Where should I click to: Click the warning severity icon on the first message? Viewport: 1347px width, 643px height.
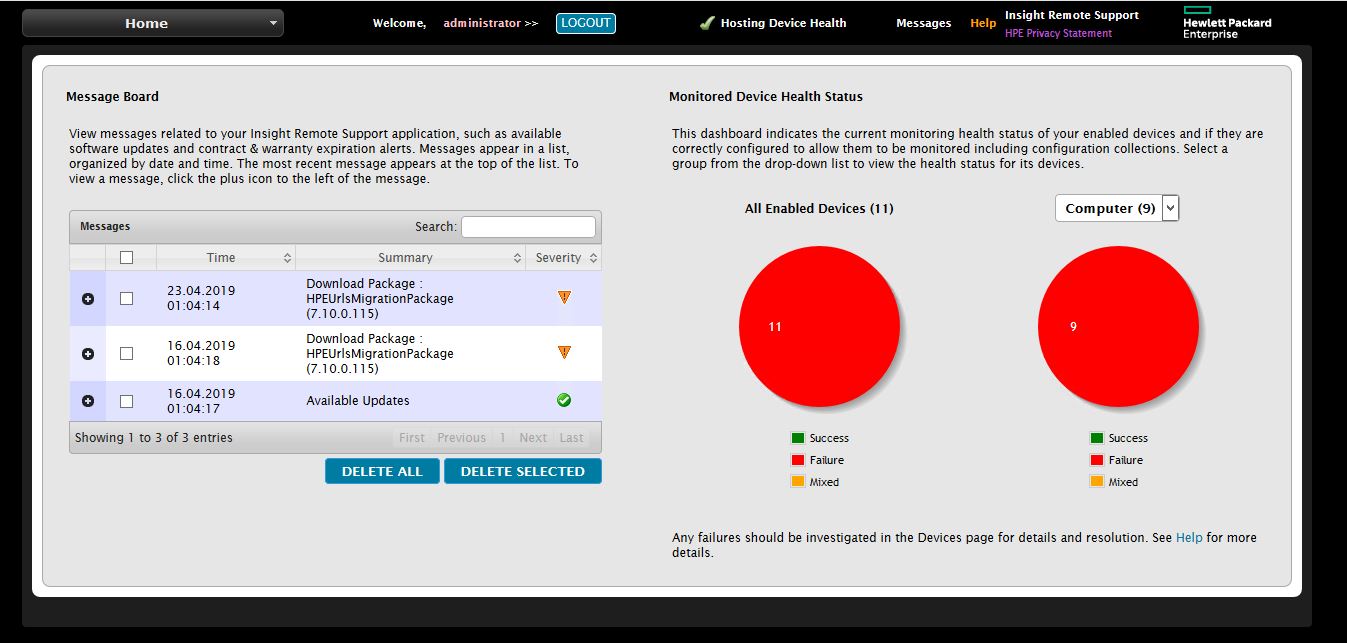click(x=564, y=297)
